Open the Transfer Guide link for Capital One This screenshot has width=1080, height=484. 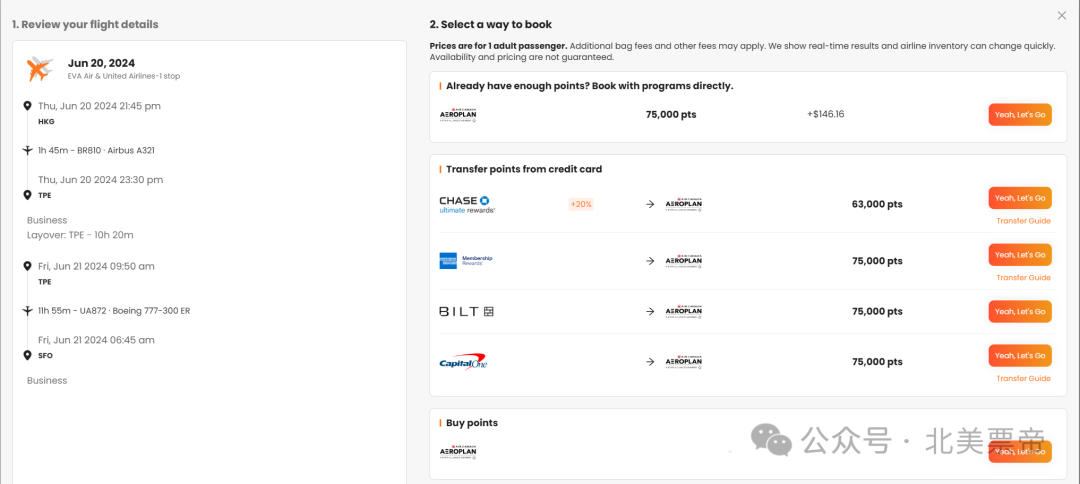[1024, 379]
